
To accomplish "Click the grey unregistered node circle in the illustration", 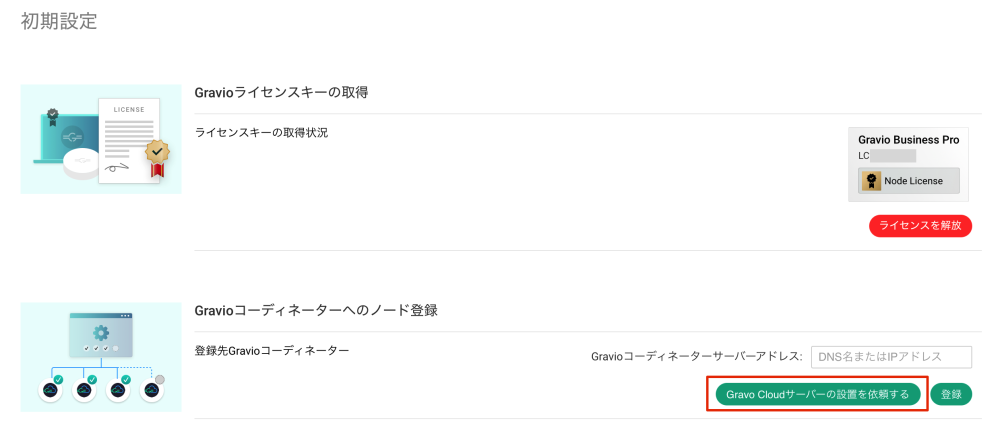I will click(x=153, y=389).
